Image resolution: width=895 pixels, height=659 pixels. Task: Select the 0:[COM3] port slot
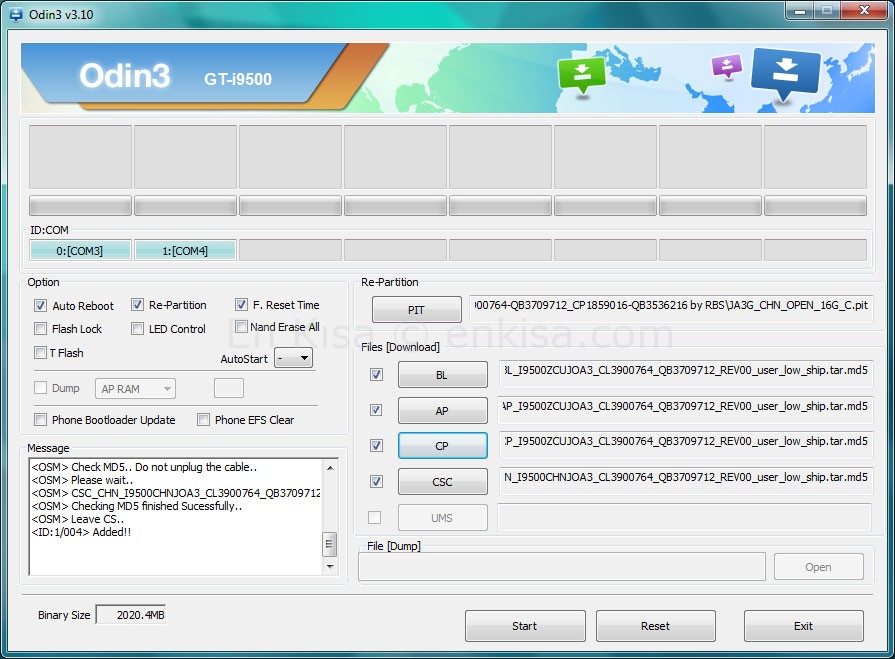click(80, 250)
